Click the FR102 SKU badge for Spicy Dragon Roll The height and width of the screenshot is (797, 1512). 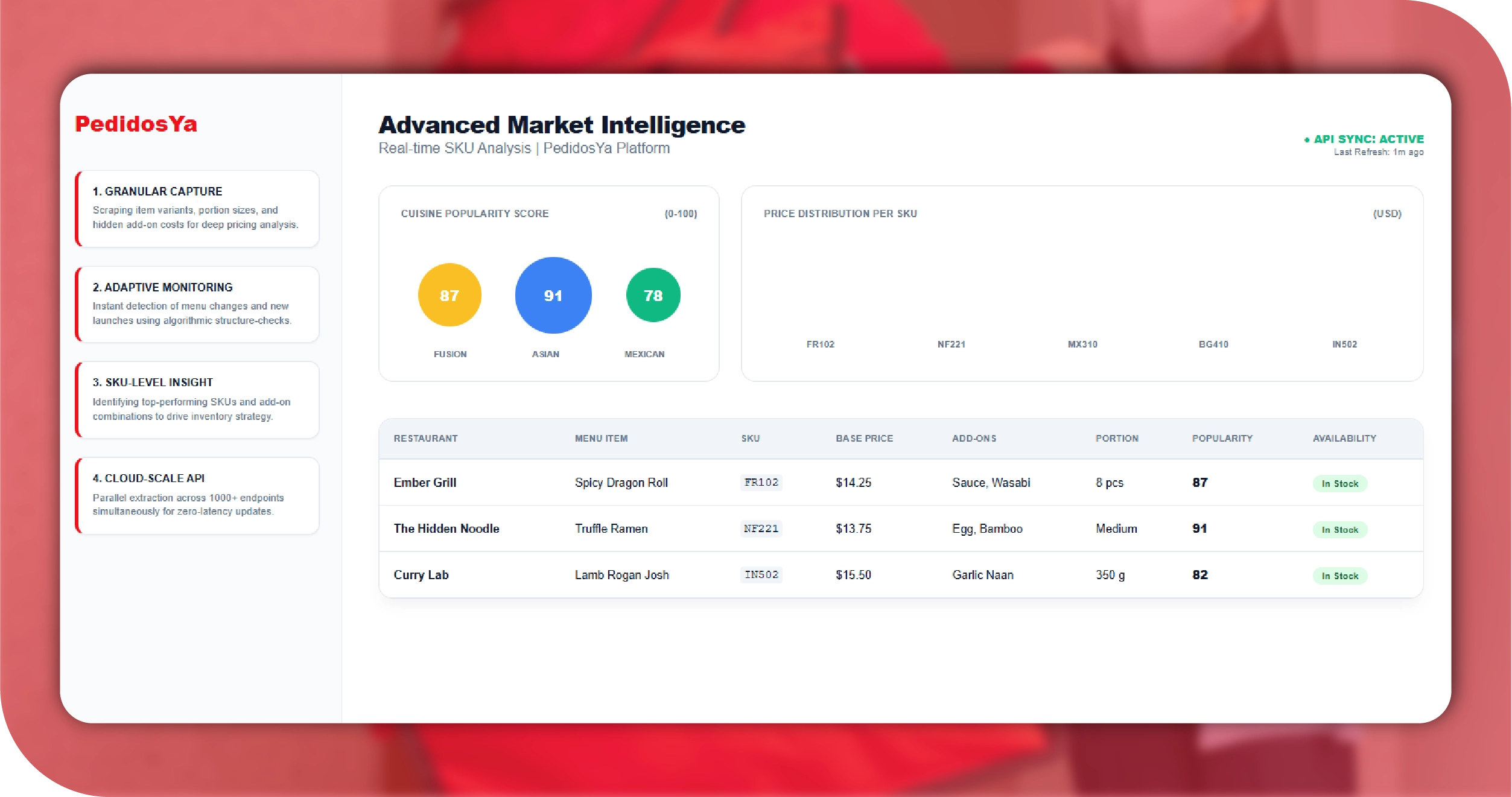point(761,483)
